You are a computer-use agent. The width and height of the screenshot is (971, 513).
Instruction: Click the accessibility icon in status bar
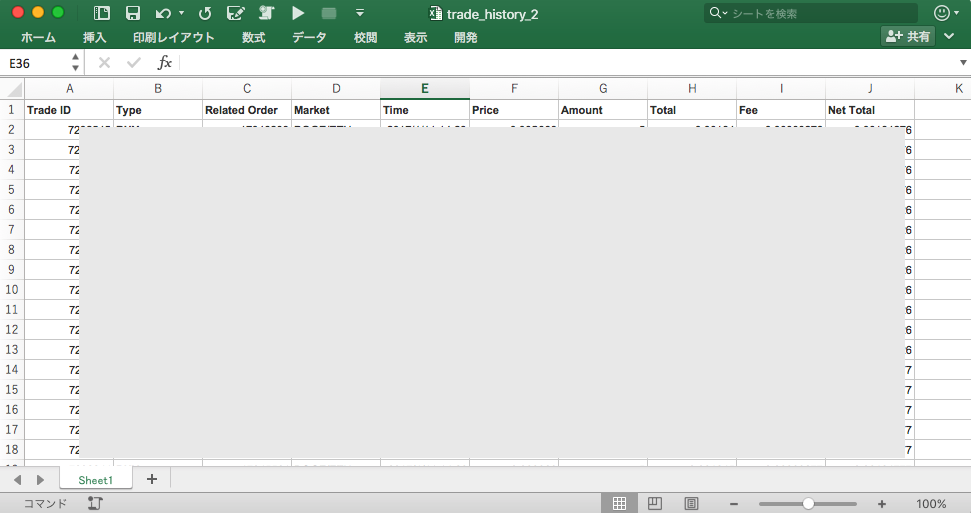pyautogui.click(x=95, y=503)
